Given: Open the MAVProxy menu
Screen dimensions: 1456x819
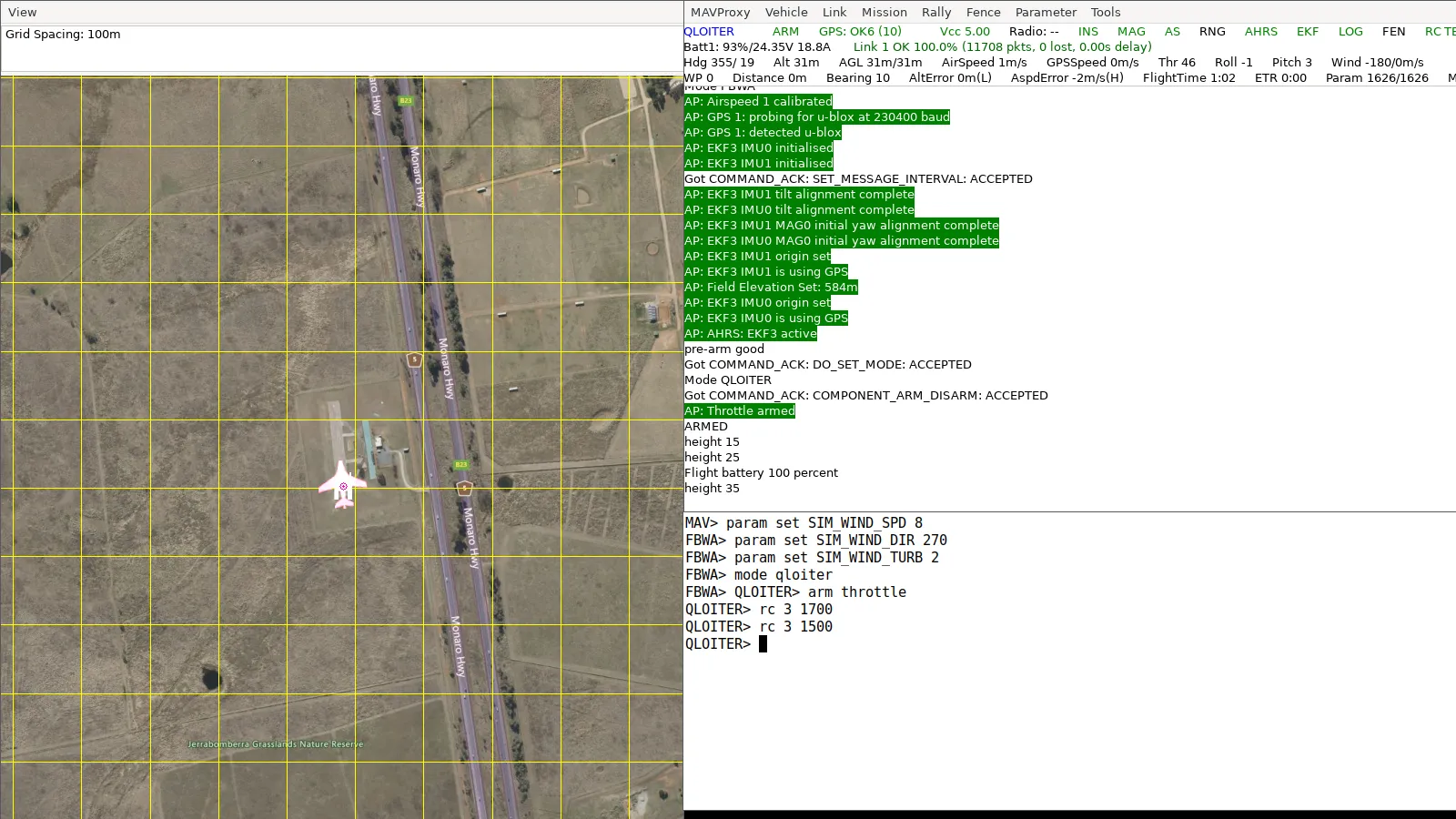Looking at the screenshot, I should pos(720,13).
